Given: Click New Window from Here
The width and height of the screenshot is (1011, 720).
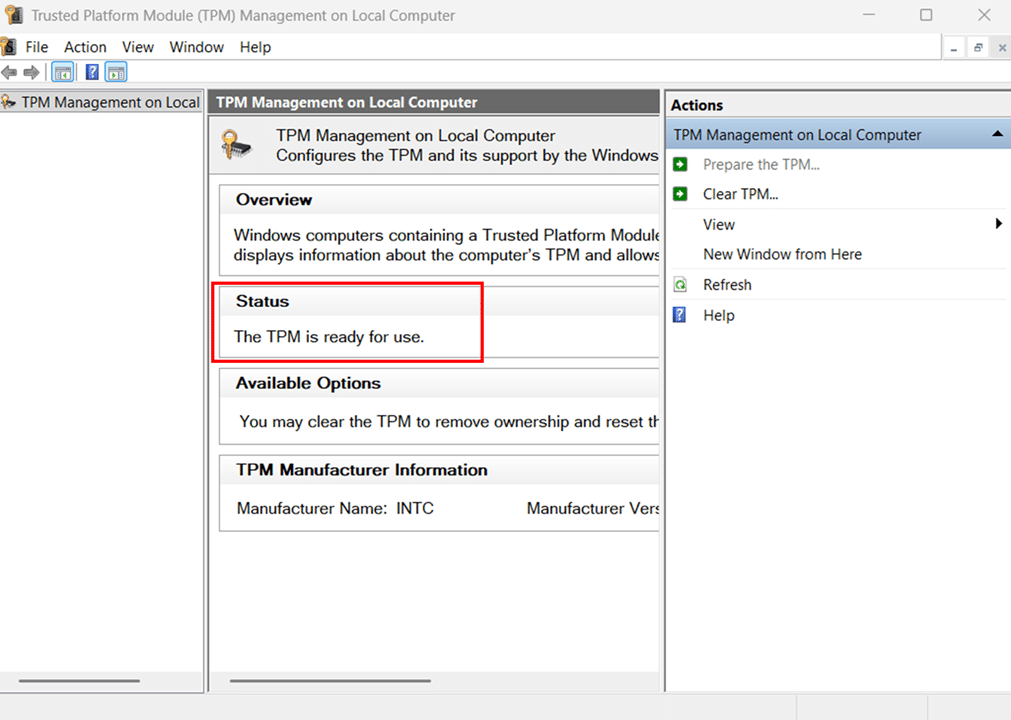Looking at the screenshot, I should pos(782,254).
